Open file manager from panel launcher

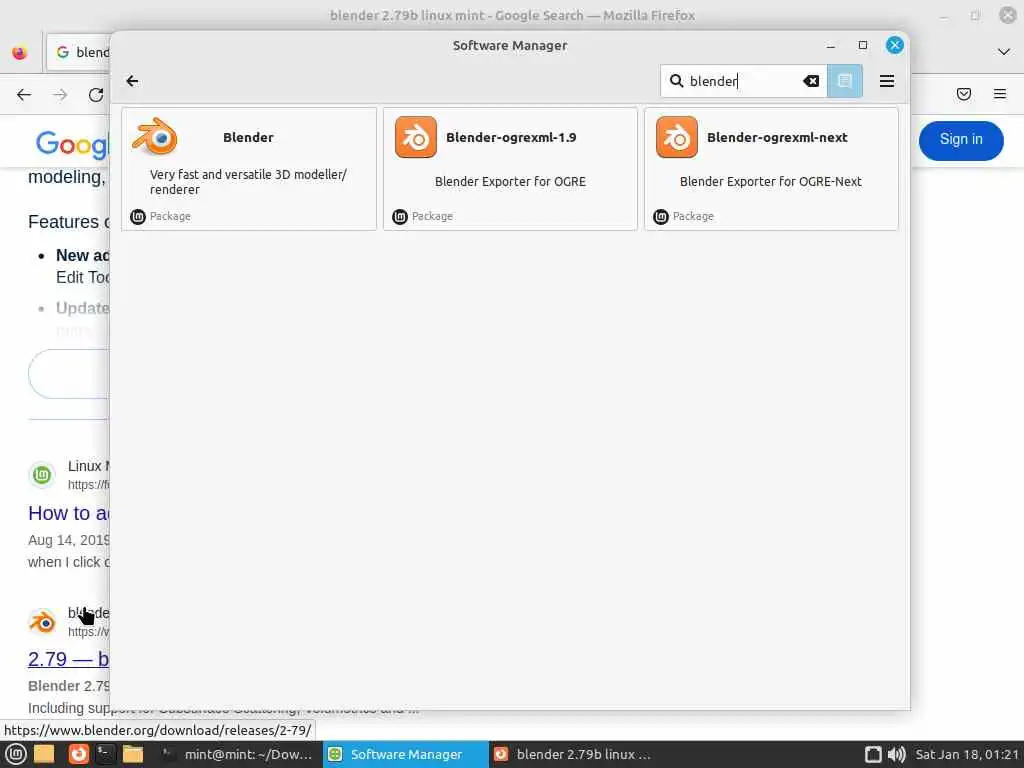(x=133, y=754)
